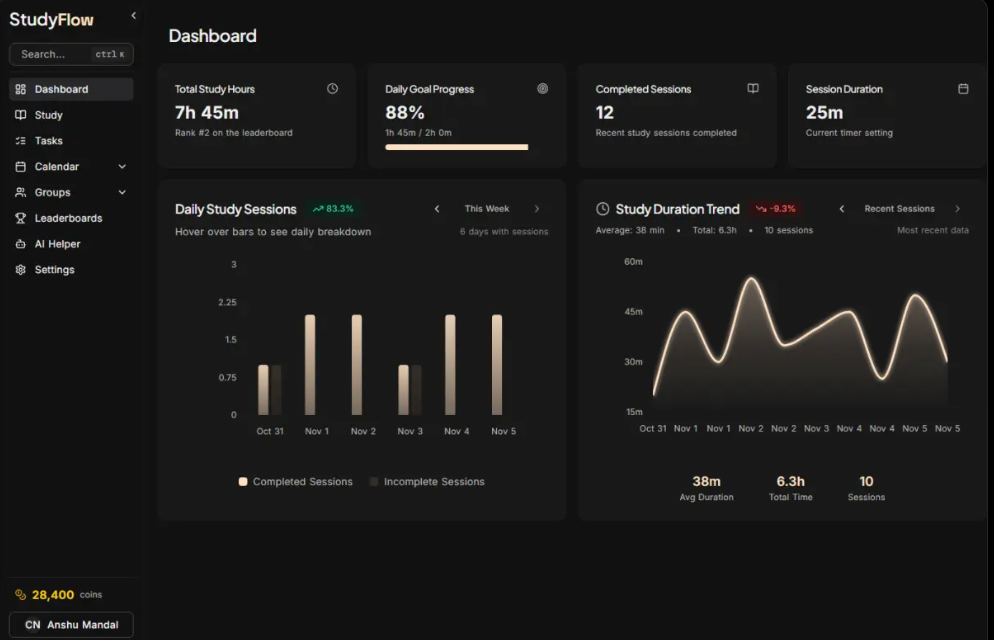Select Dashboard in the sidebar navigation
The image size is (994, 640).
(x=60, y=89)
